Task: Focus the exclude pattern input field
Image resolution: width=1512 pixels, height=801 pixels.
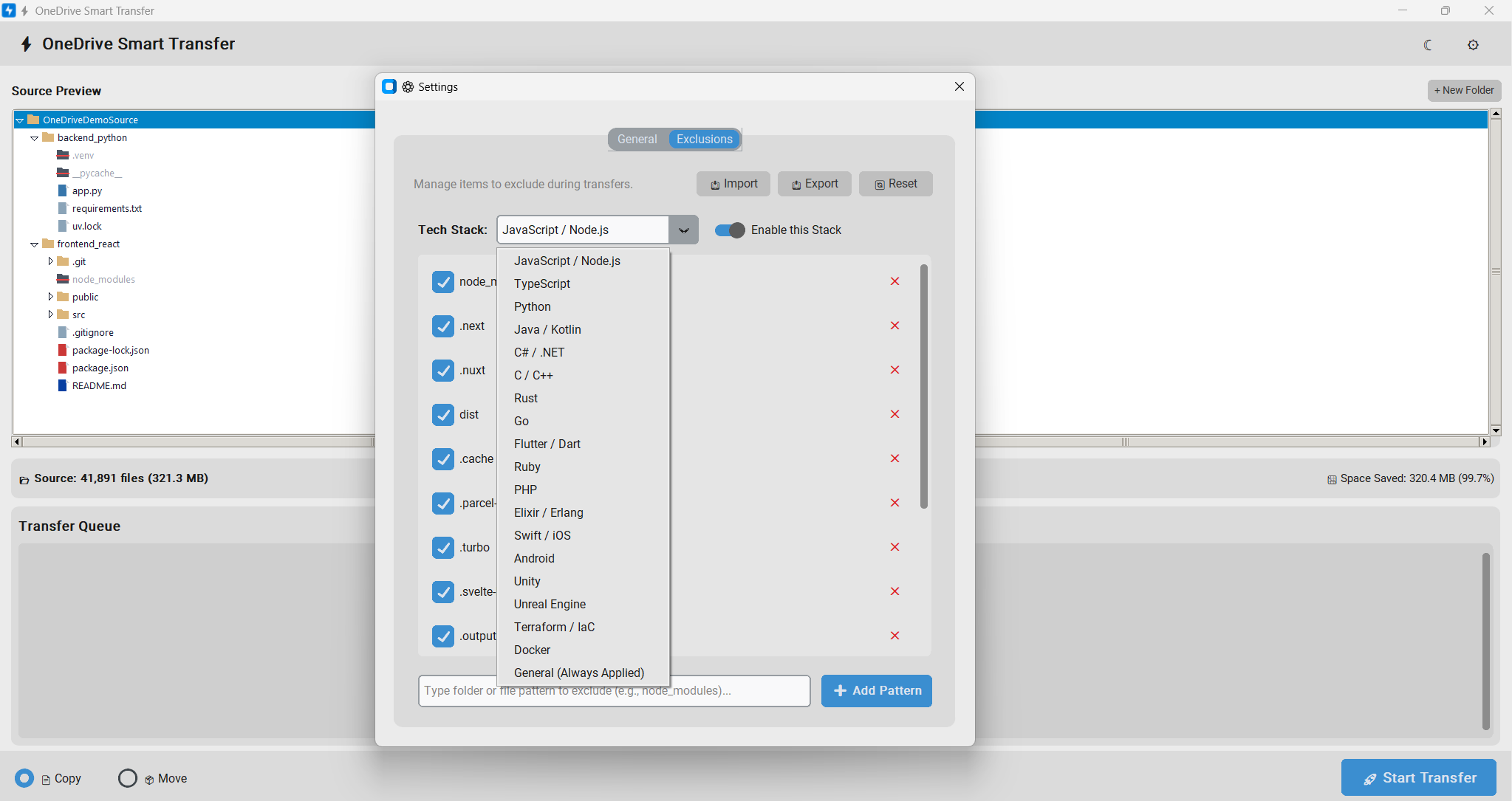Action: (x=614, y=691)
